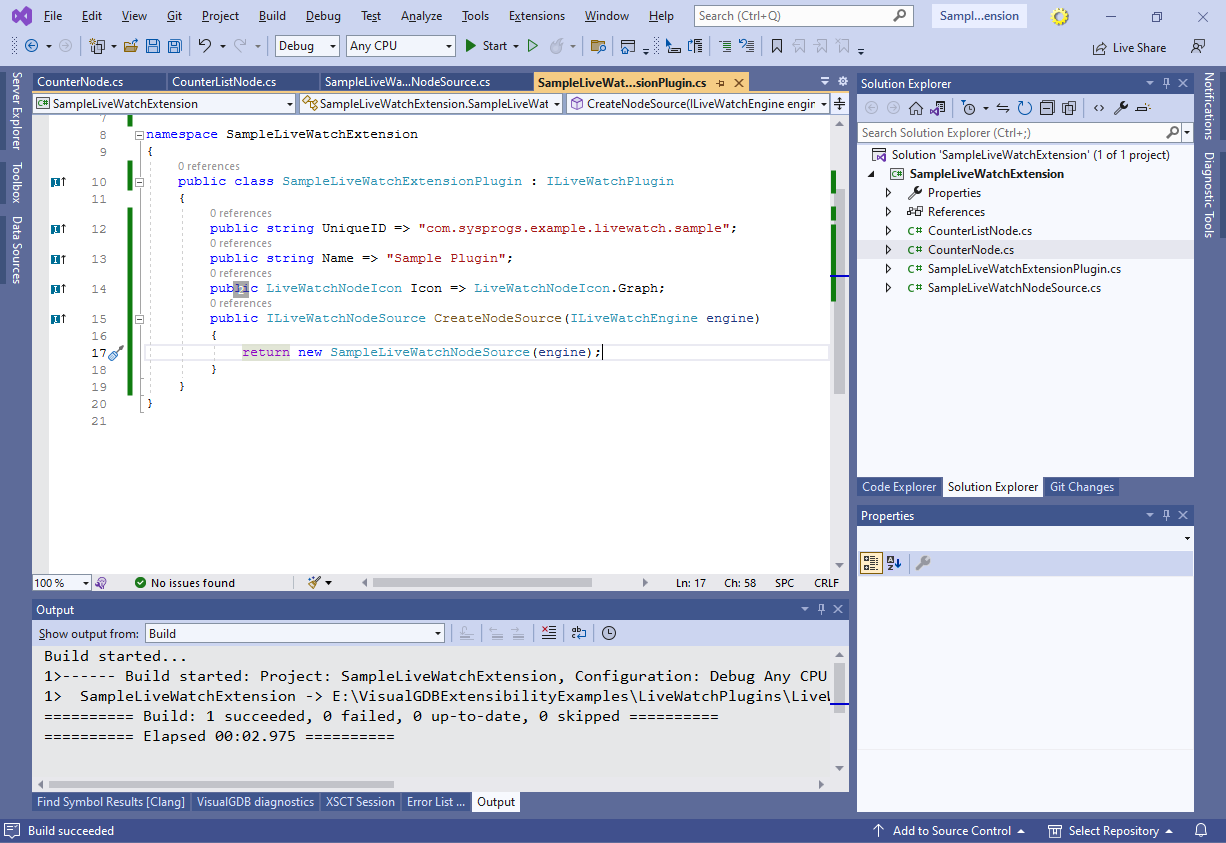The image size is (1226, 843).
Task: Click the Save single-file icon
Action: tap(153, 46)
